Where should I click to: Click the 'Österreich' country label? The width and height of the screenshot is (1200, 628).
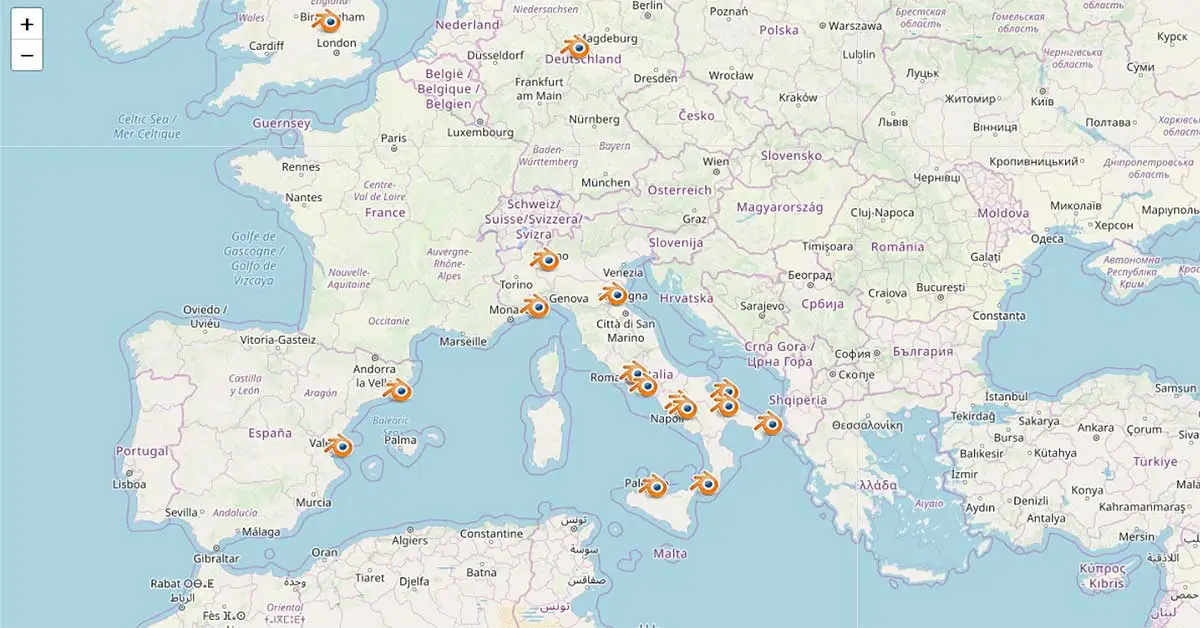click(679, 190)
